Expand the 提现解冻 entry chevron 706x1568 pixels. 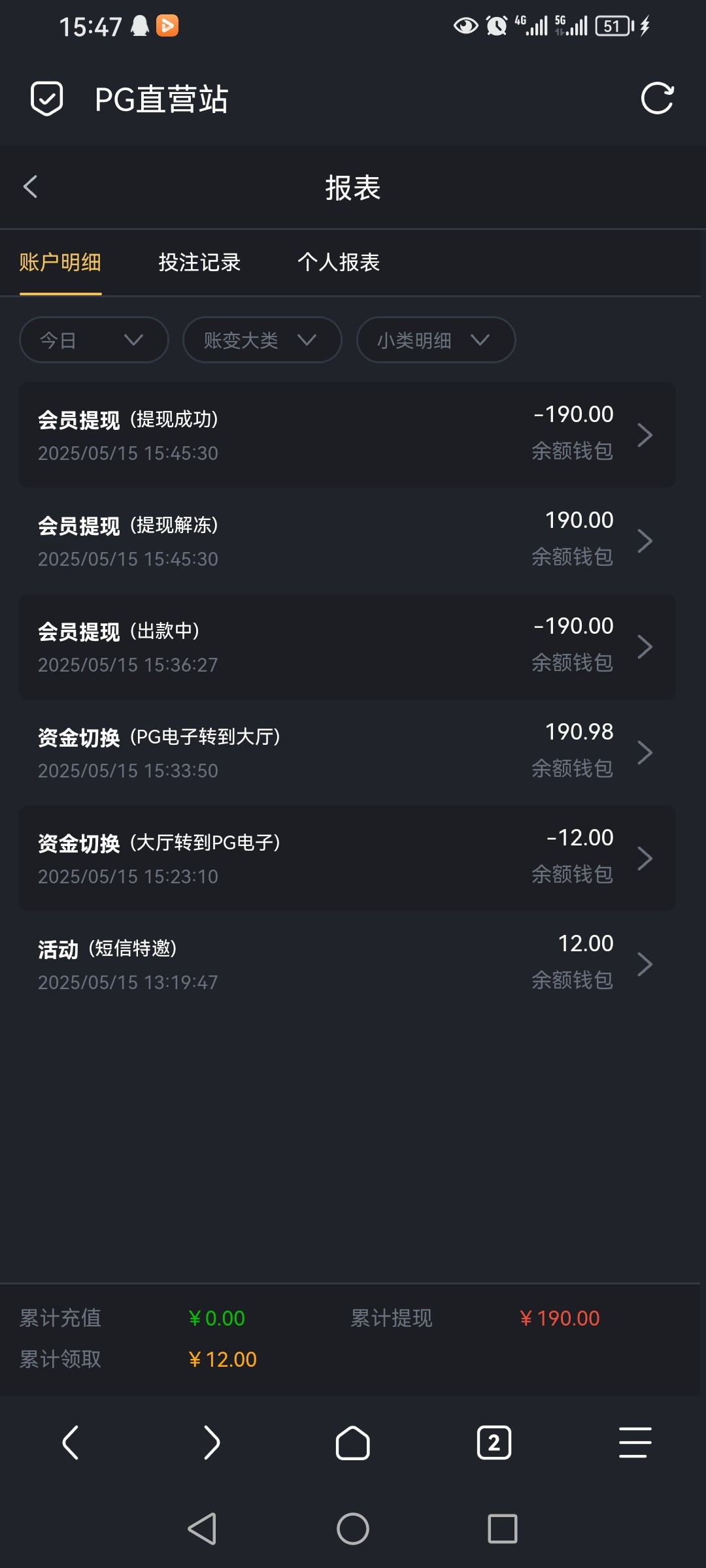(645, 541)
